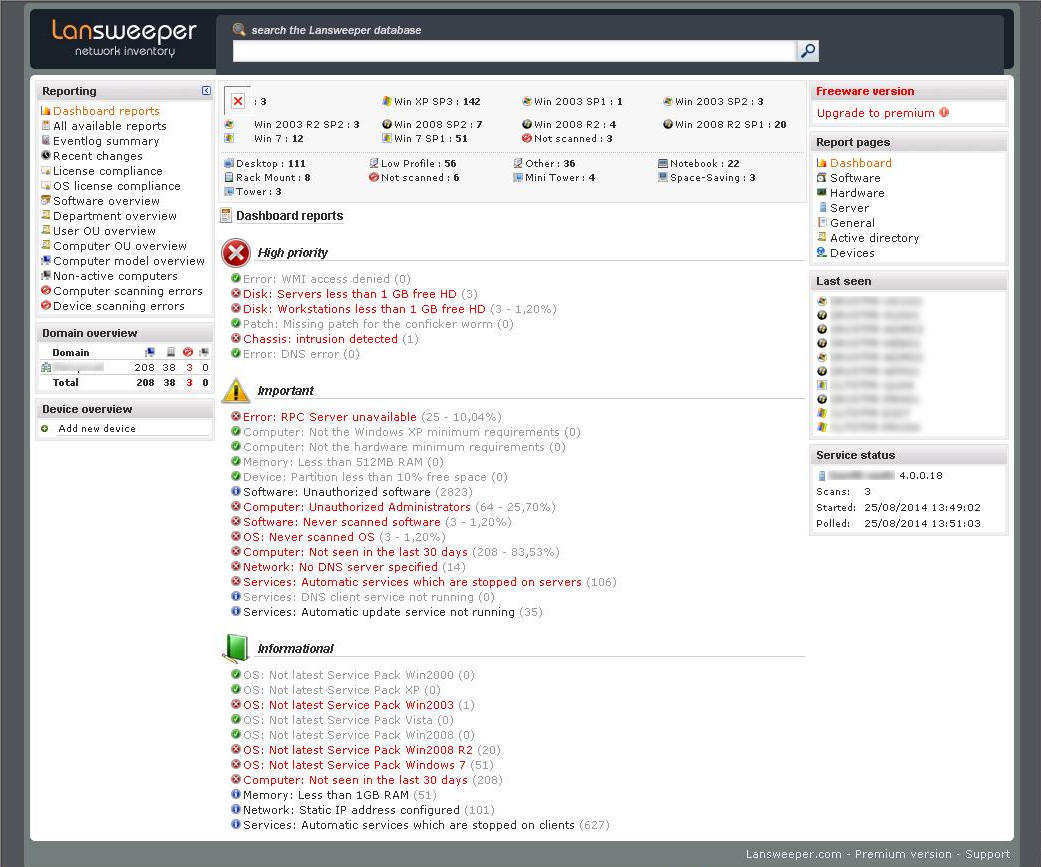The image size is (1041, 867).
Task: Open Automatic services stopped on clients report
Action: pos(408,825)
